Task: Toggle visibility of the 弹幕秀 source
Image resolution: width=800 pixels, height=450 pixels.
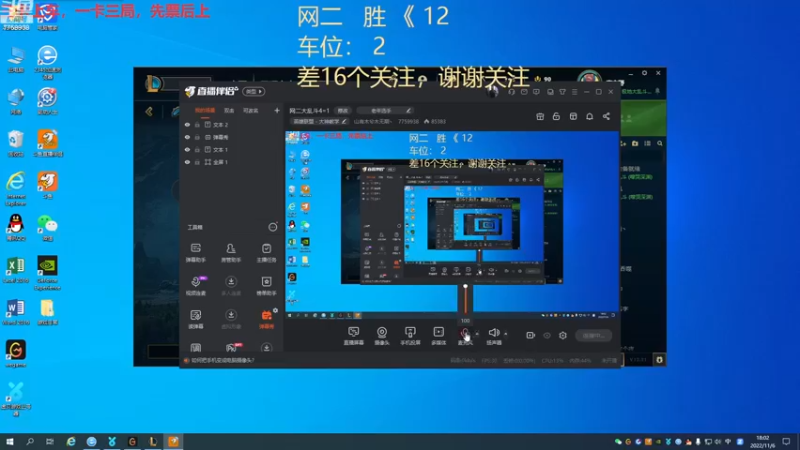Action: [x=187, y=137]
